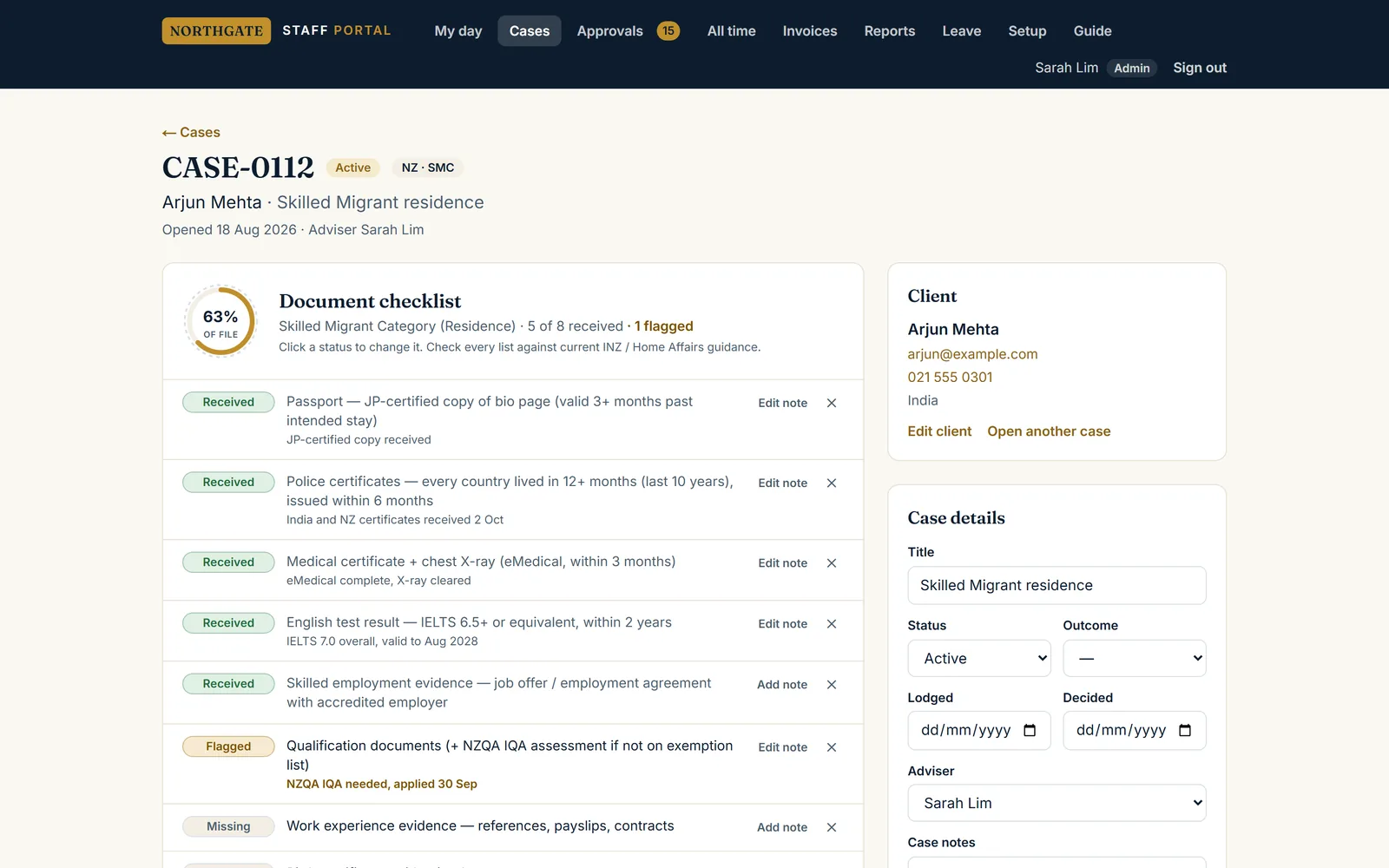Remove the English test result item
The image size is (1389, 868).
click(x=832, y=623)
